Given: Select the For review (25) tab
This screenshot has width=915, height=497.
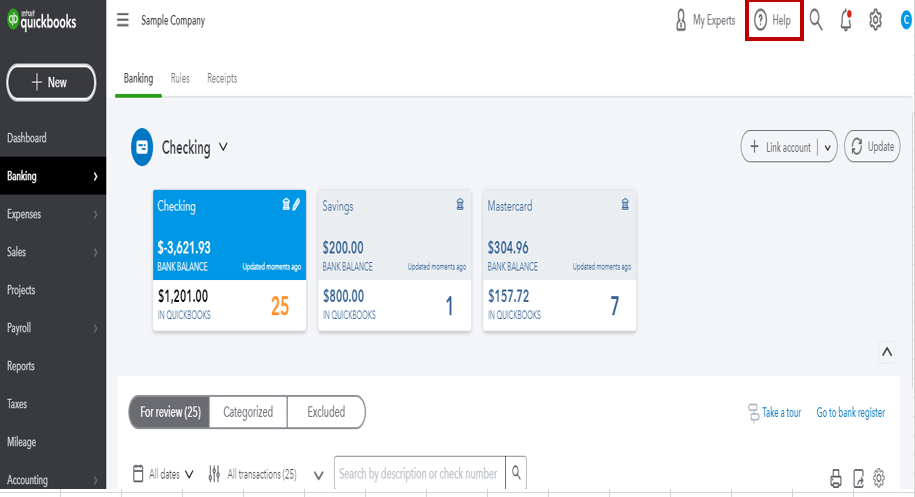Looking at the screenshot, I should coord(170,412).
